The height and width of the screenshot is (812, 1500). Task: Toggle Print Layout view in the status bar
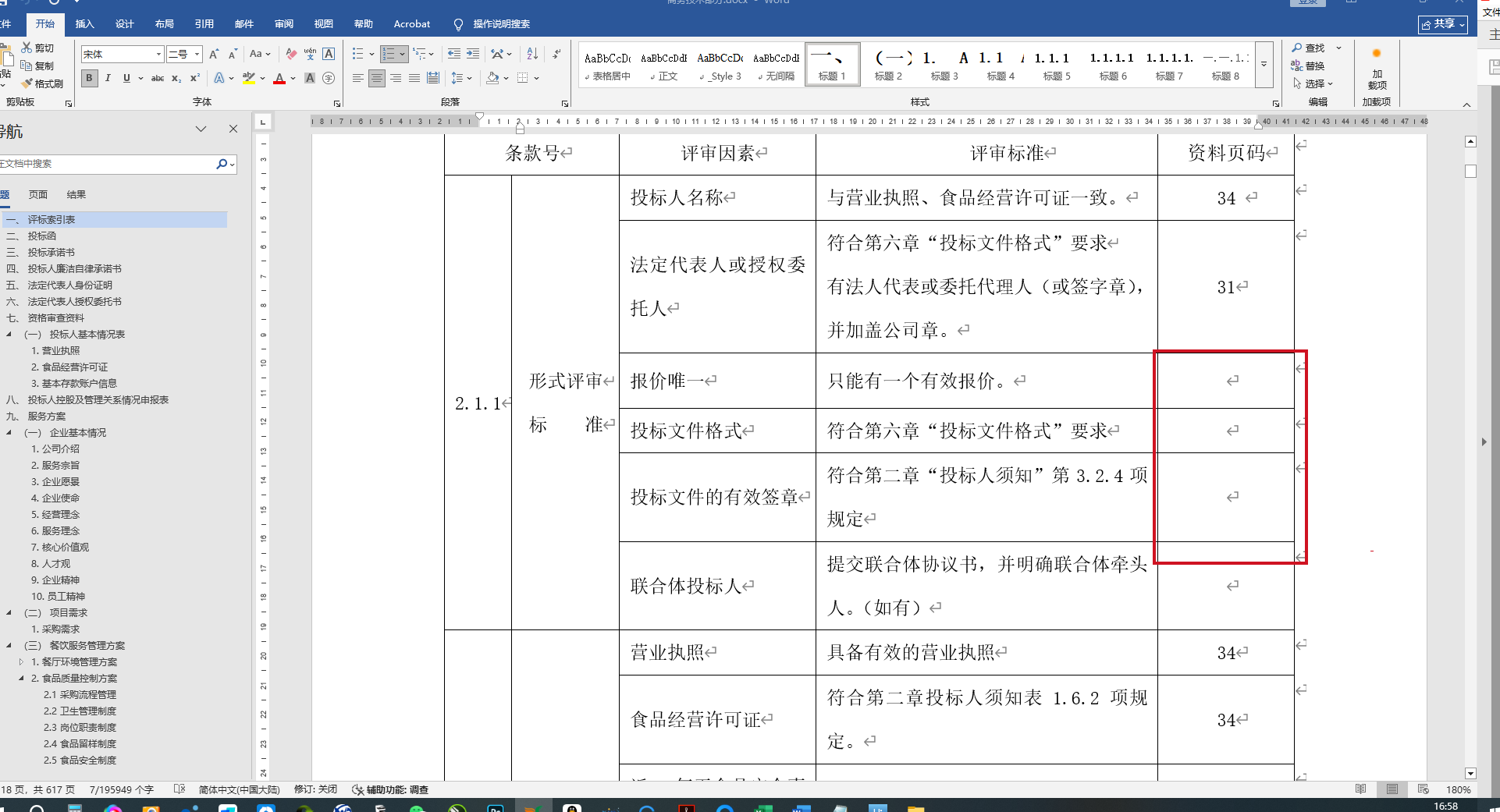point(1392,789)
